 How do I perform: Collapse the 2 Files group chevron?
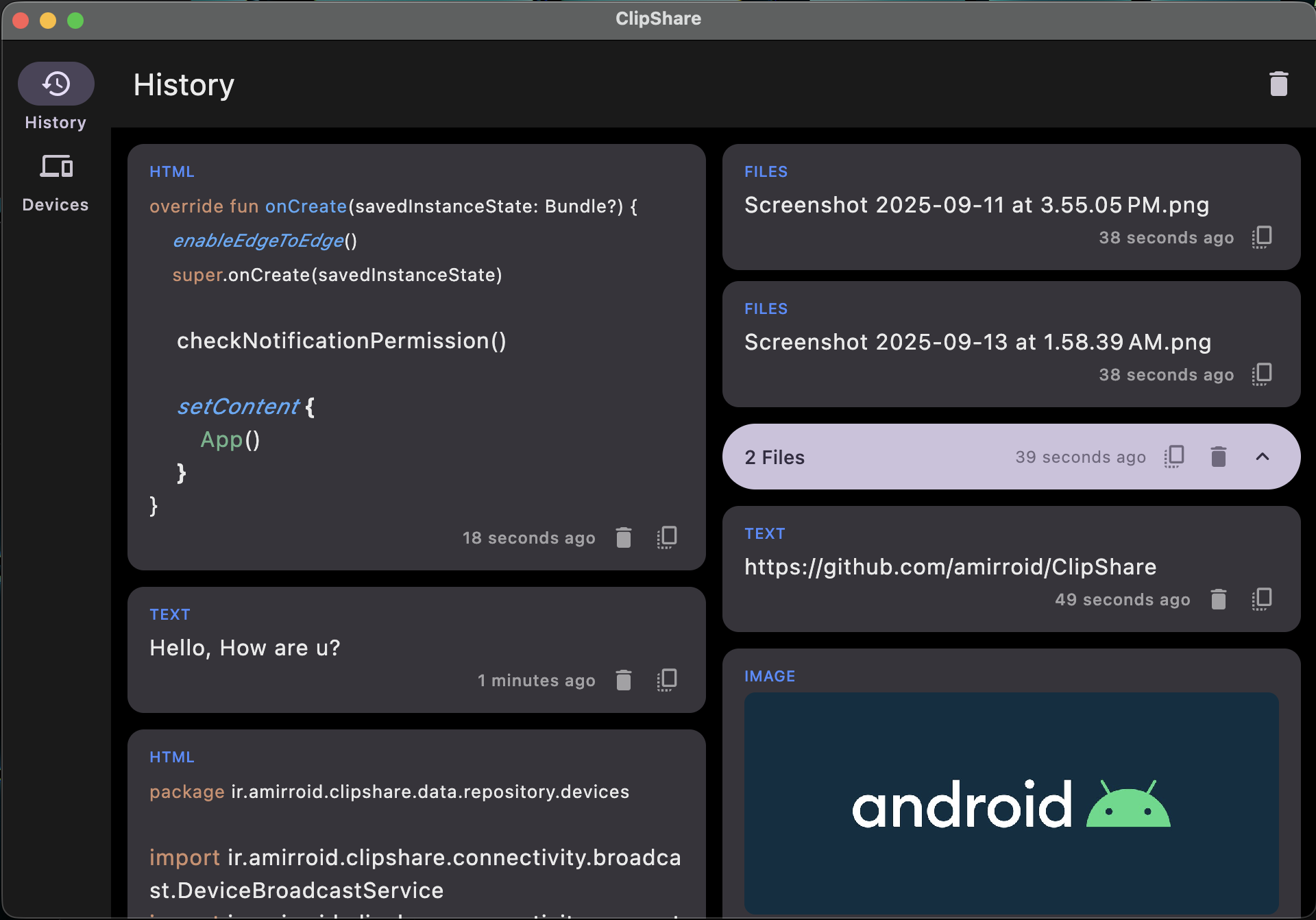1262,457
